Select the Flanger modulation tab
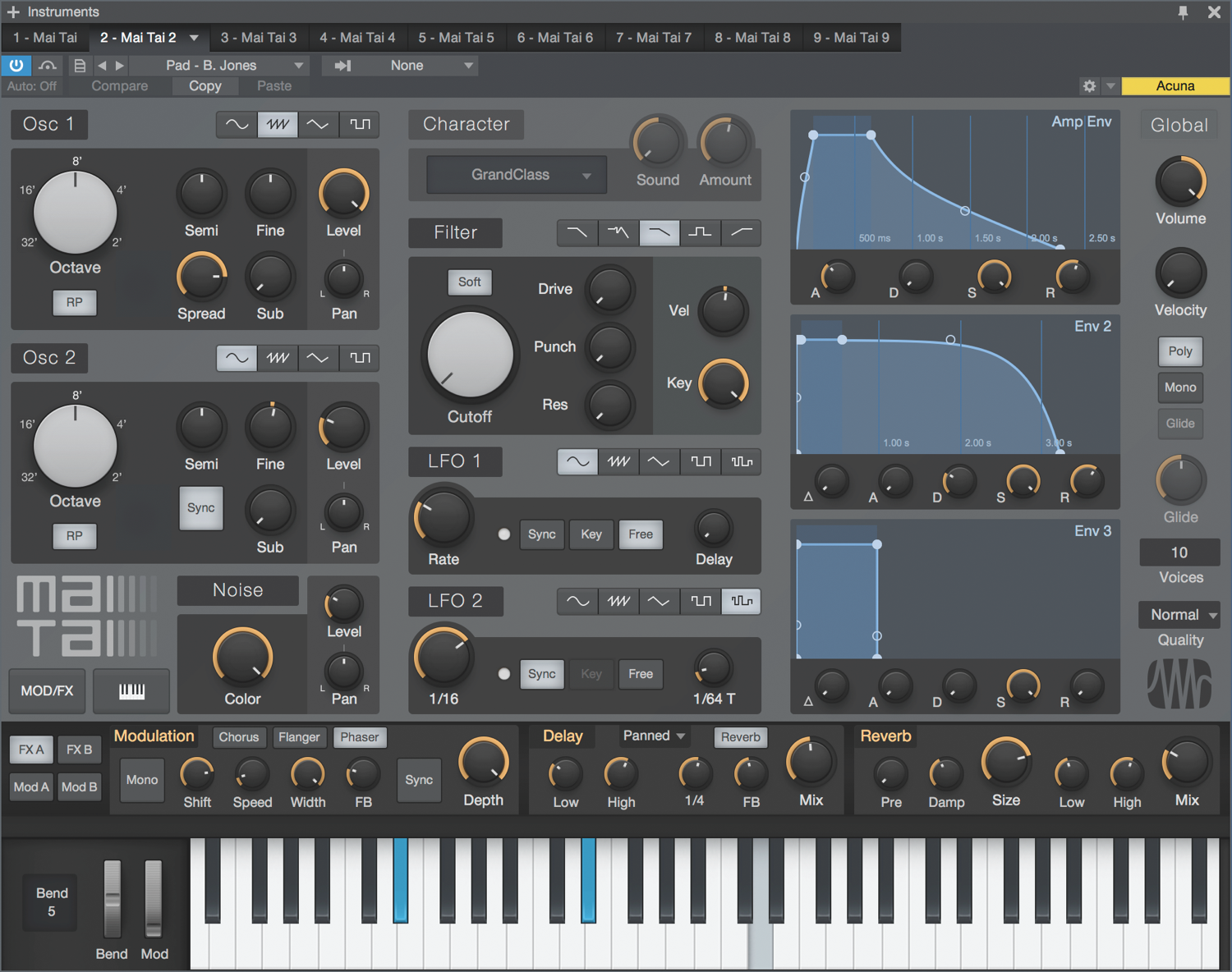1232x972 pixels. click(x=299, y=737)
